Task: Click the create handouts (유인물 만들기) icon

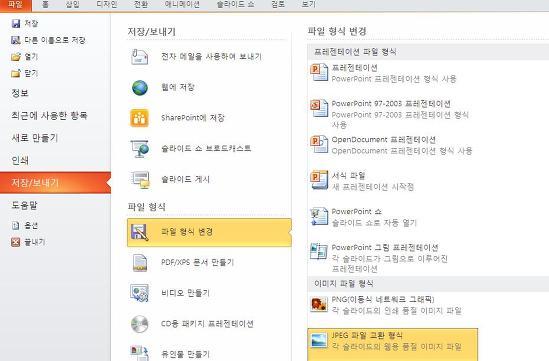Action: (140, 353)
